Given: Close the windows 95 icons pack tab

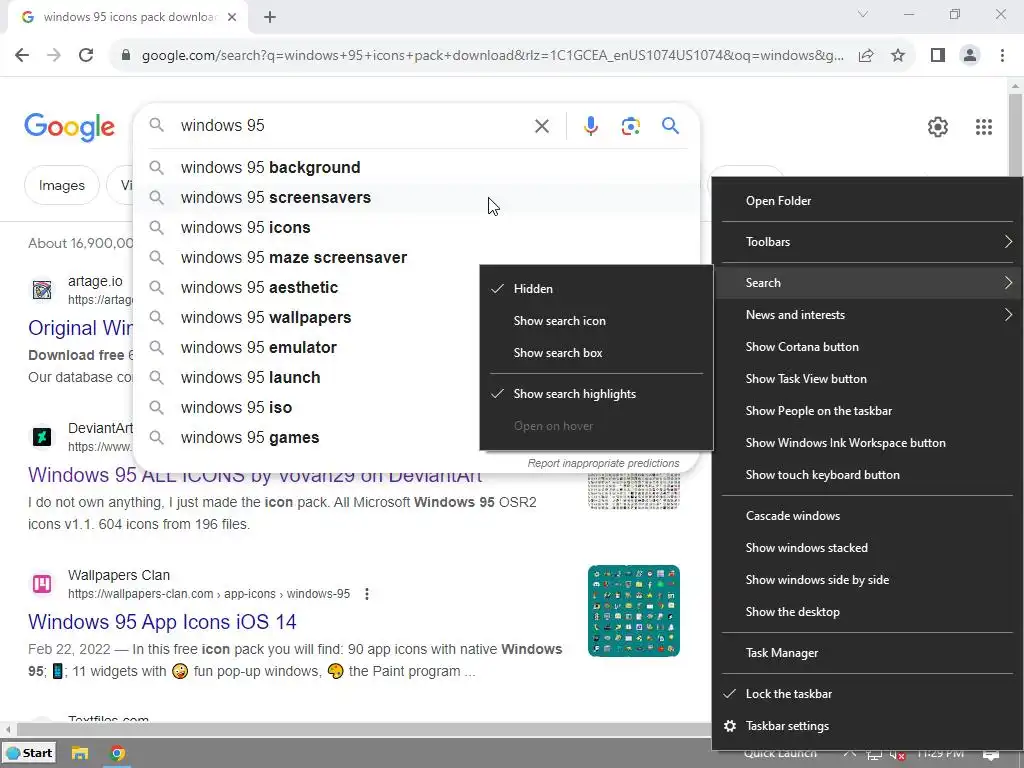Looking at the screenshot, I should pyautogui.click(x=232, y=17).
